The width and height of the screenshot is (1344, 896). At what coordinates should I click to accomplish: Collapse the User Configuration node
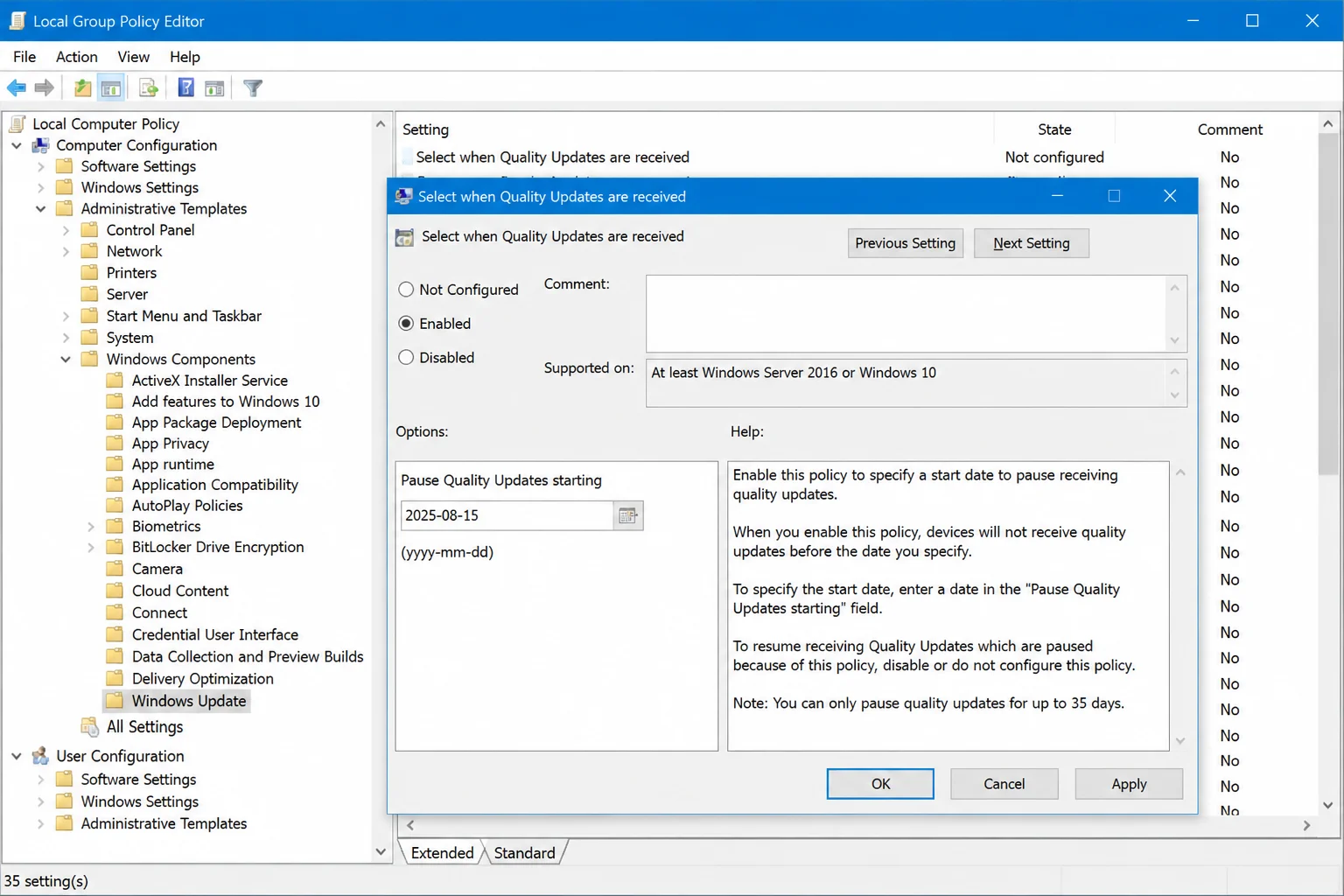coord(17,756)
